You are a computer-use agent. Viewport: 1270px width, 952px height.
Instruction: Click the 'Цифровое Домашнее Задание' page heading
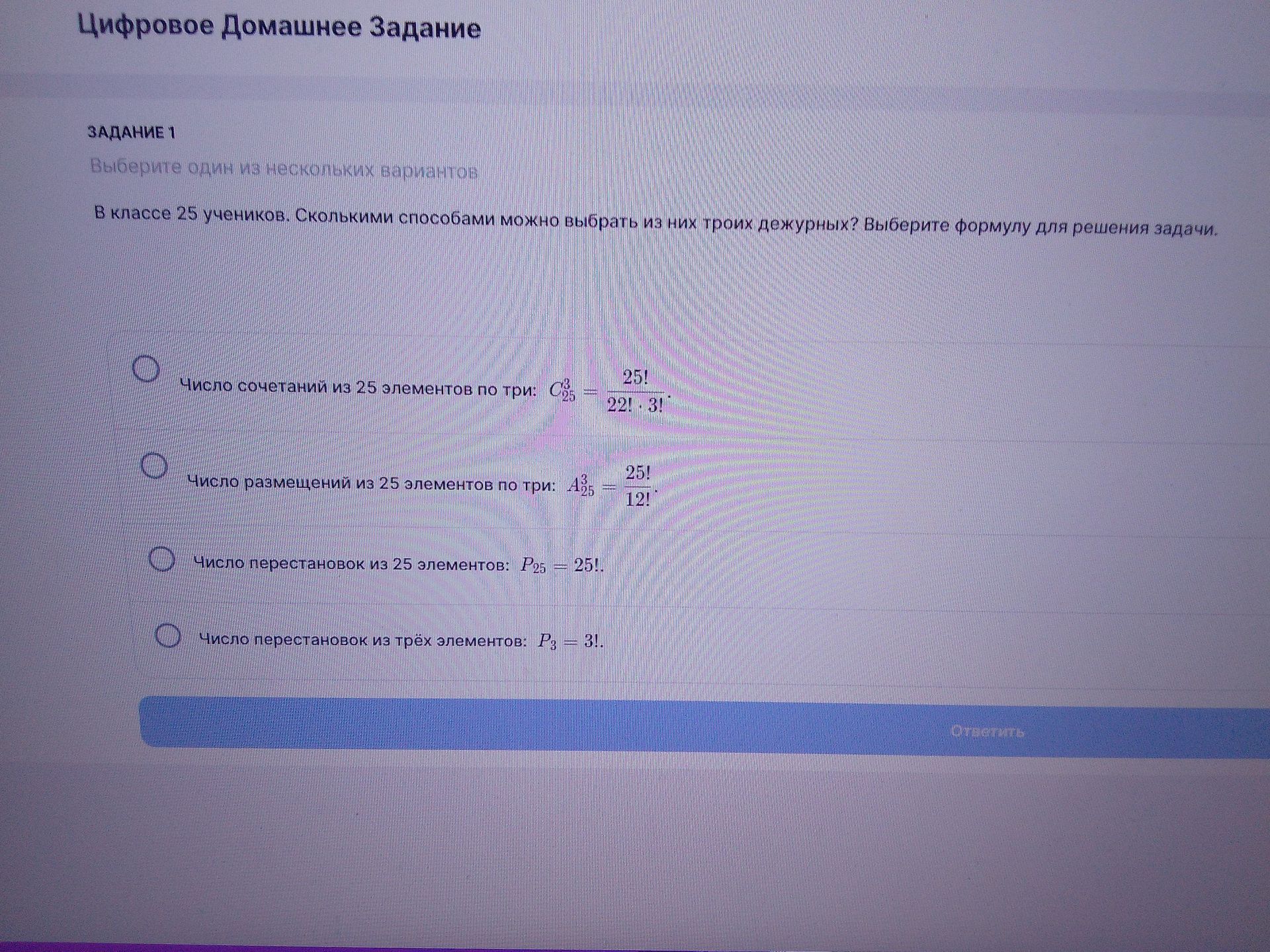pos(279,28)
